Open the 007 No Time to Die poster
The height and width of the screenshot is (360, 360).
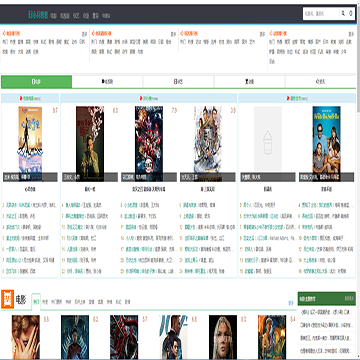173,337
